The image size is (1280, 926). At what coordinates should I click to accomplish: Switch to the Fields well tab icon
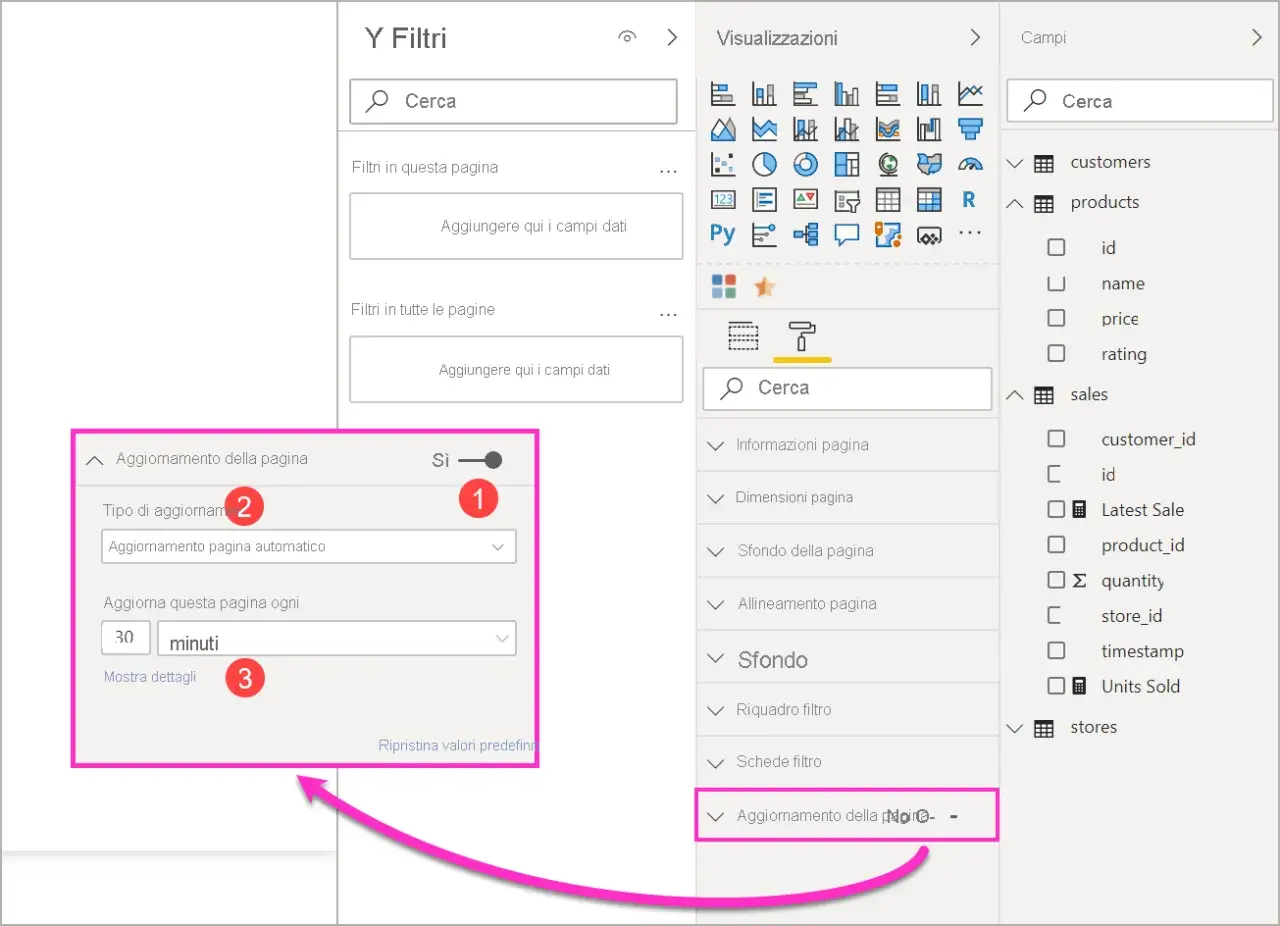click(x=743, y=336)
